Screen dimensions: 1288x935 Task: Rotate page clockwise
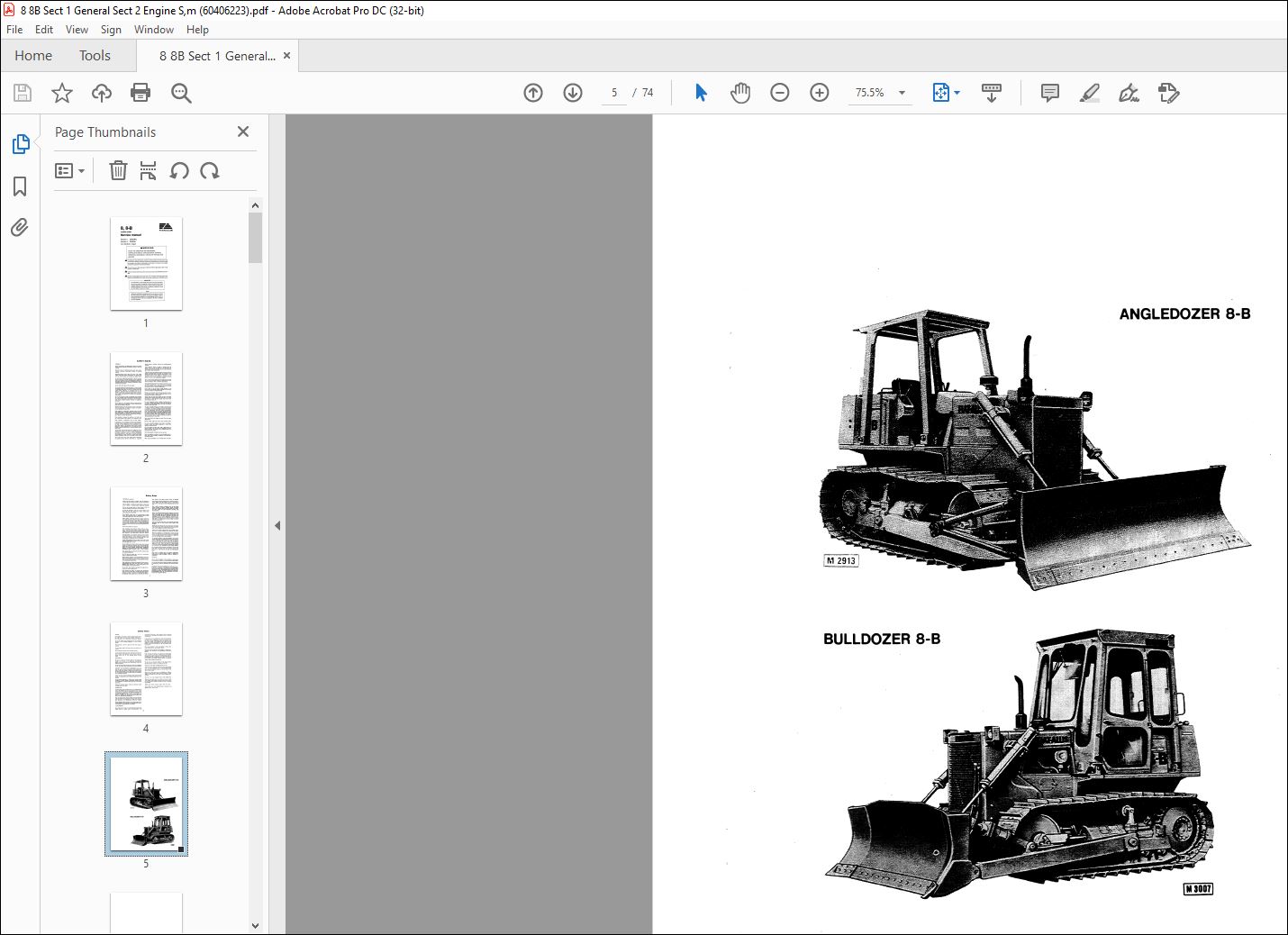pyautogui.click(x=210, y=170)
